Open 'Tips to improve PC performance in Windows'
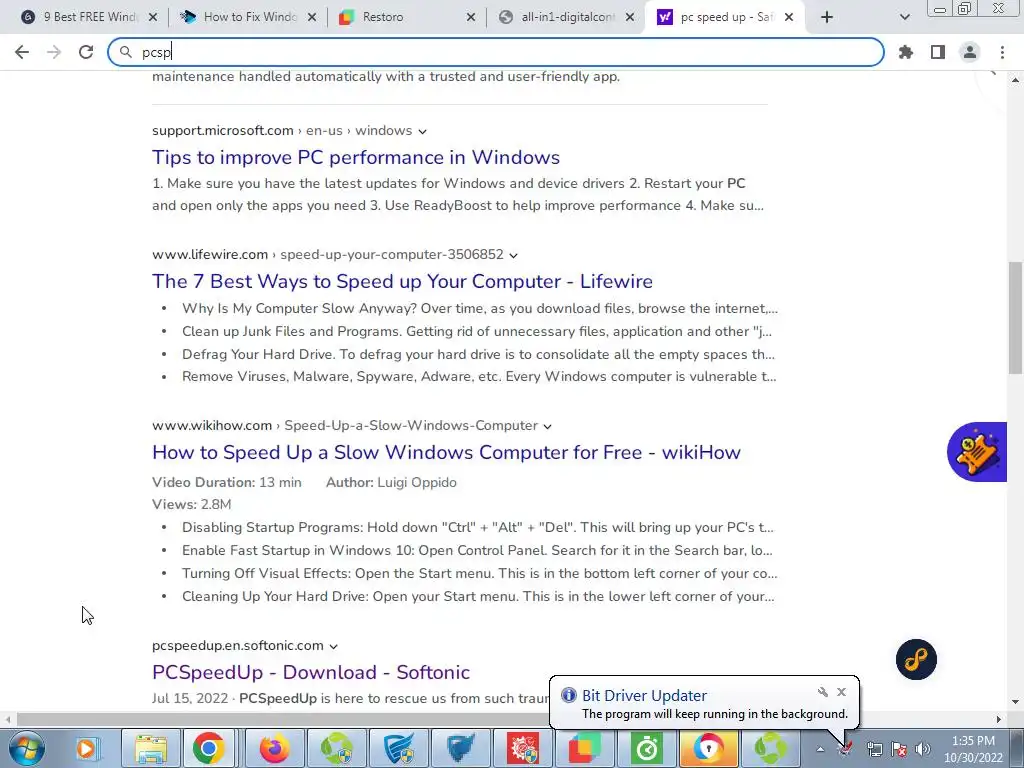Viewport: 1024px width, 768px height. (356, 157)
